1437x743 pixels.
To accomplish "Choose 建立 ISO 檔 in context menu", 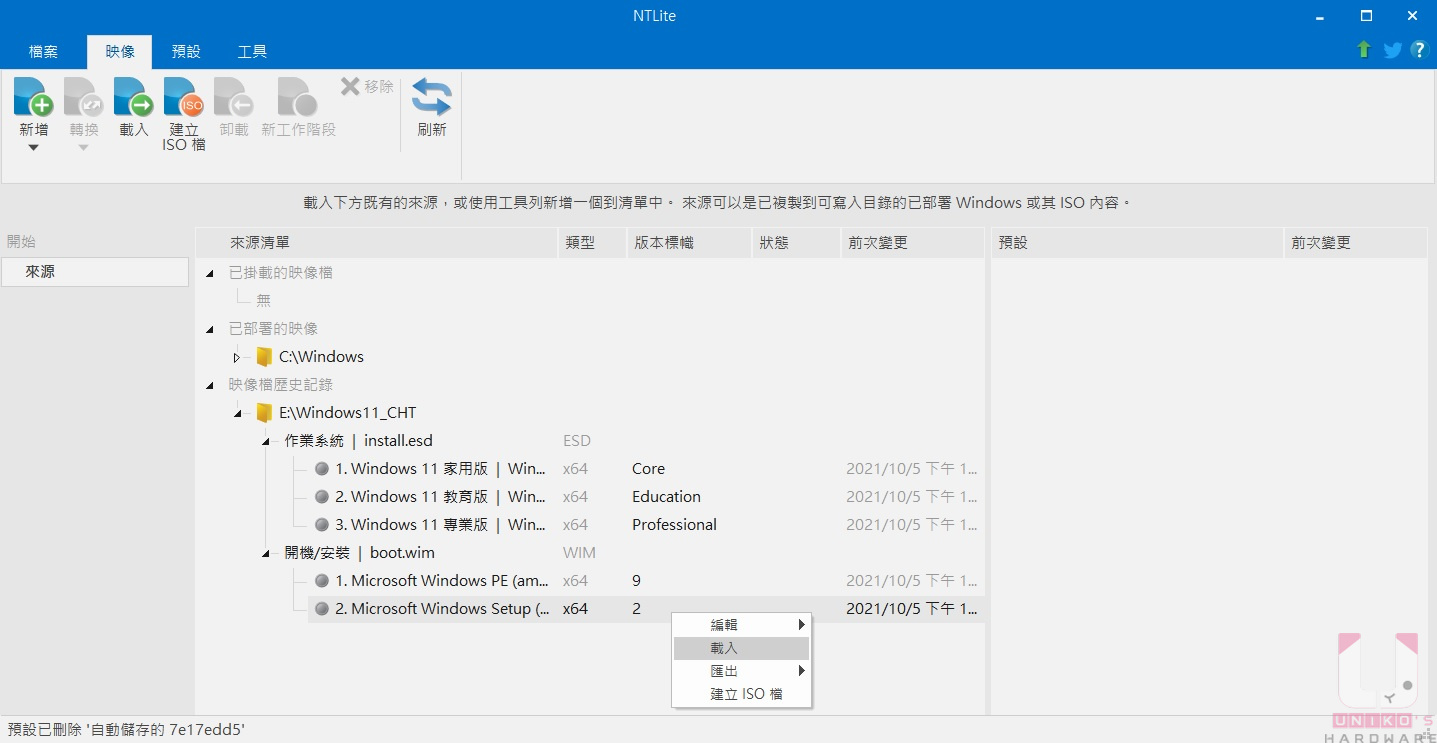I will coord(741,694).
